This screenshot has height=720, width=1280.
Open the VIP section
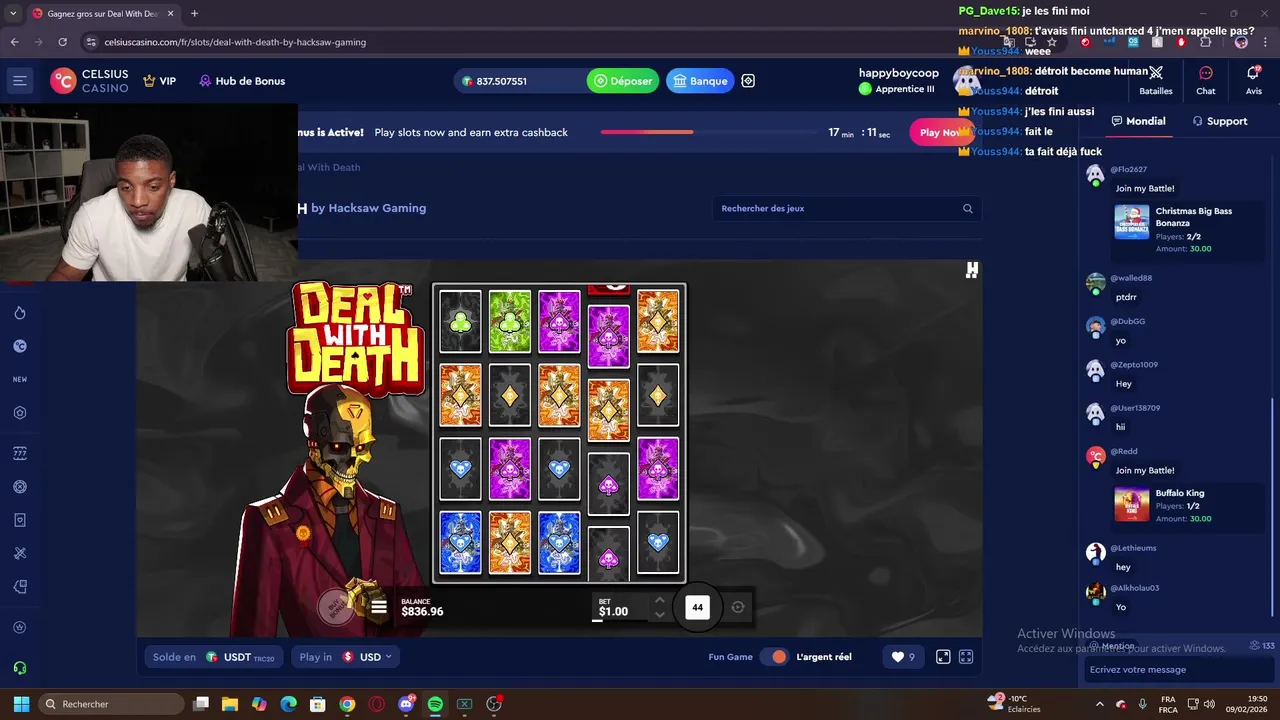160,81
